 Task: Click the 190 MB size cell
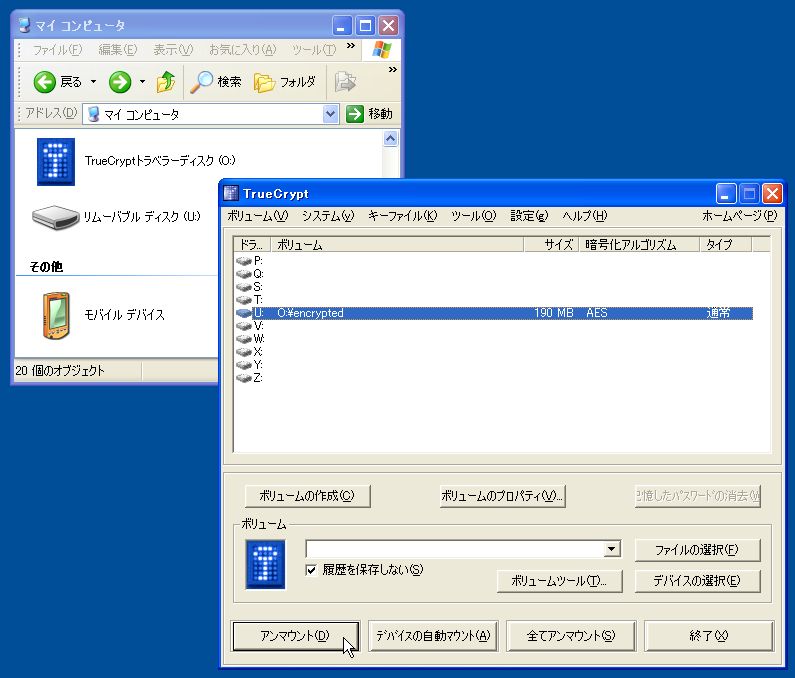[554, 313]
